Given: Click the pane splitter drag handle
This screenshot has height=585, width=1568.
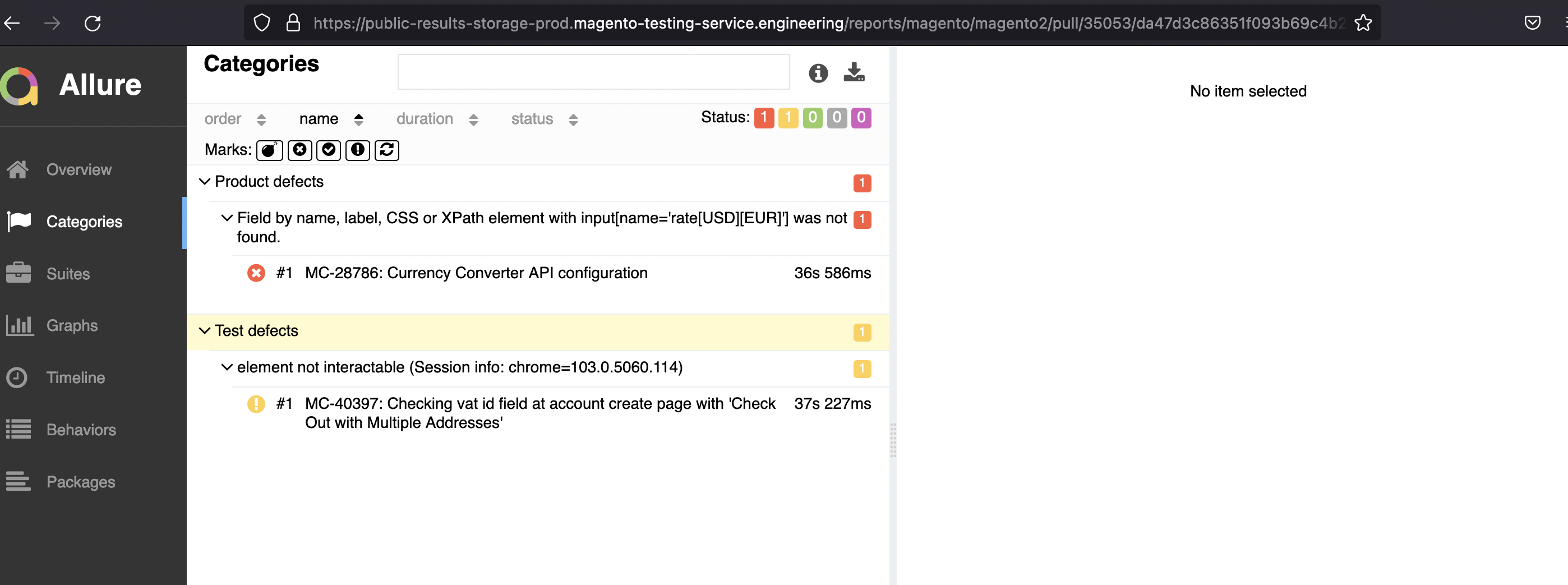Looking at the screenshot, I should 893,440.
